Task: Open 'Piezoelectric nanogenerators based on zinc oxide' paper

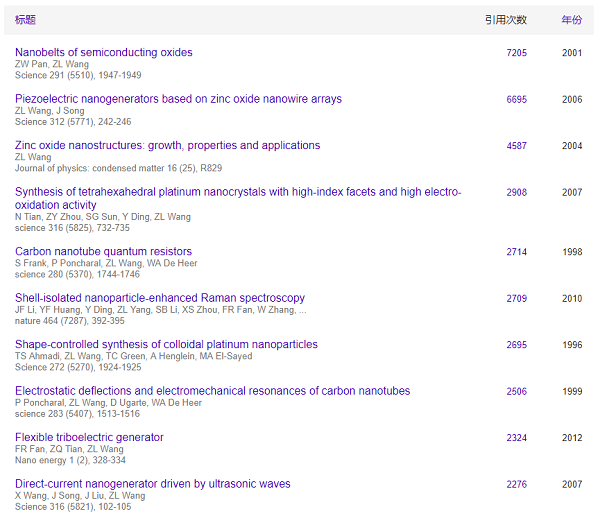Action: [178, 99]
